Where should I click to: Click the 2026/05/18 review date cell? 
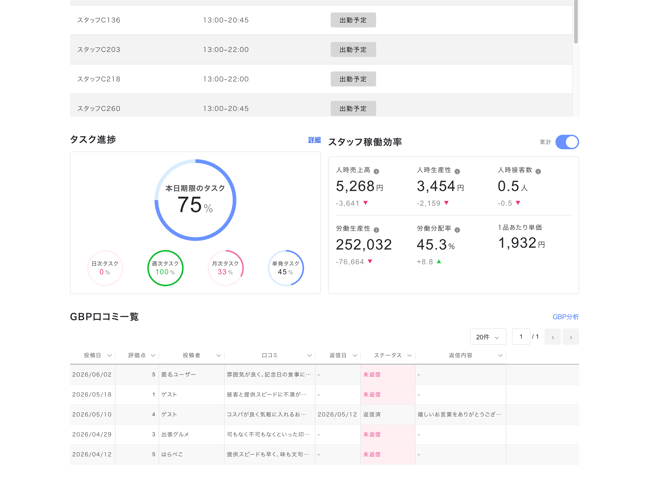92,395
